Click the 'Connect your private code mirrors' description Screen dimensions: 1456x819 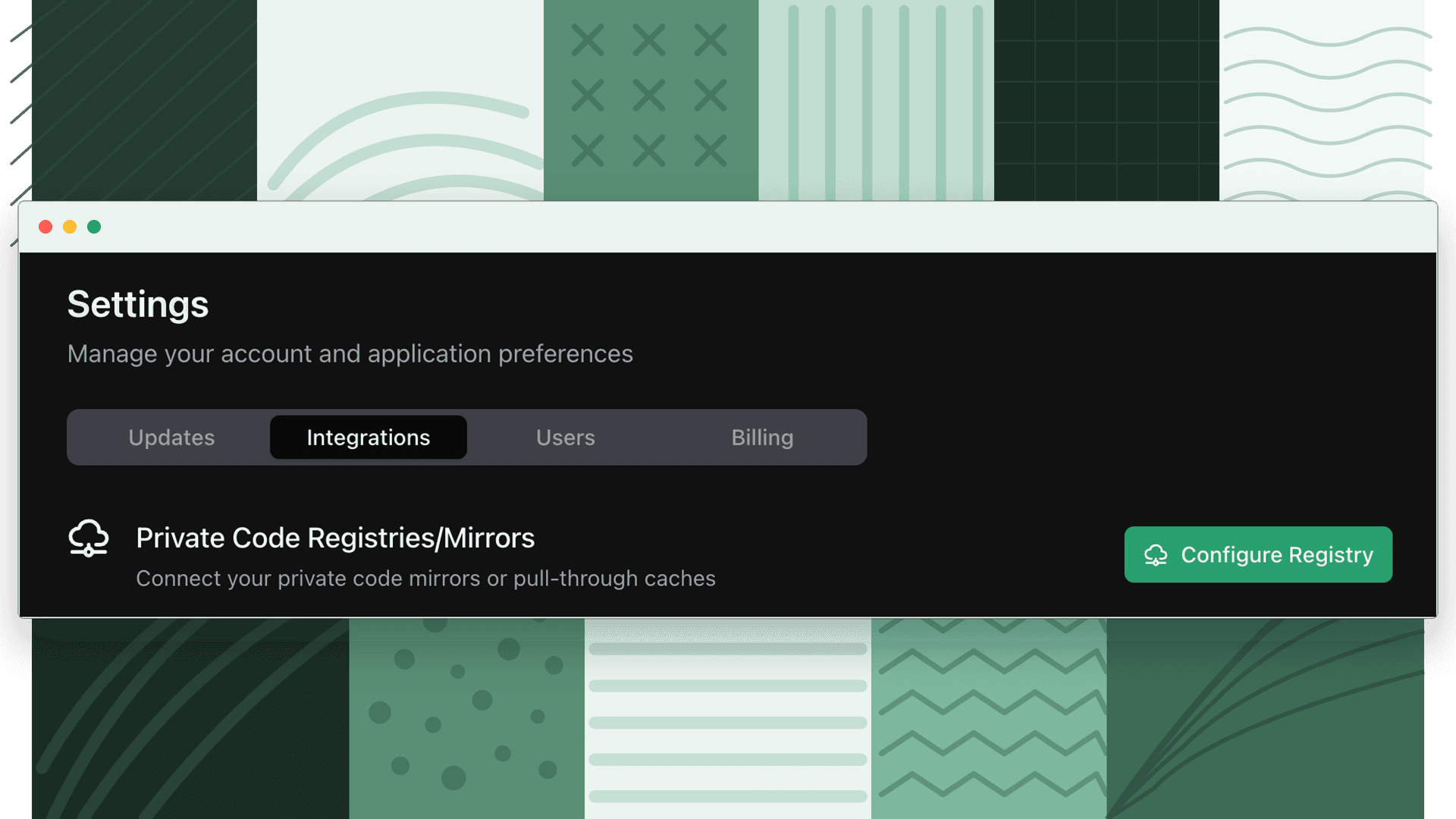(x=425, y=579)
